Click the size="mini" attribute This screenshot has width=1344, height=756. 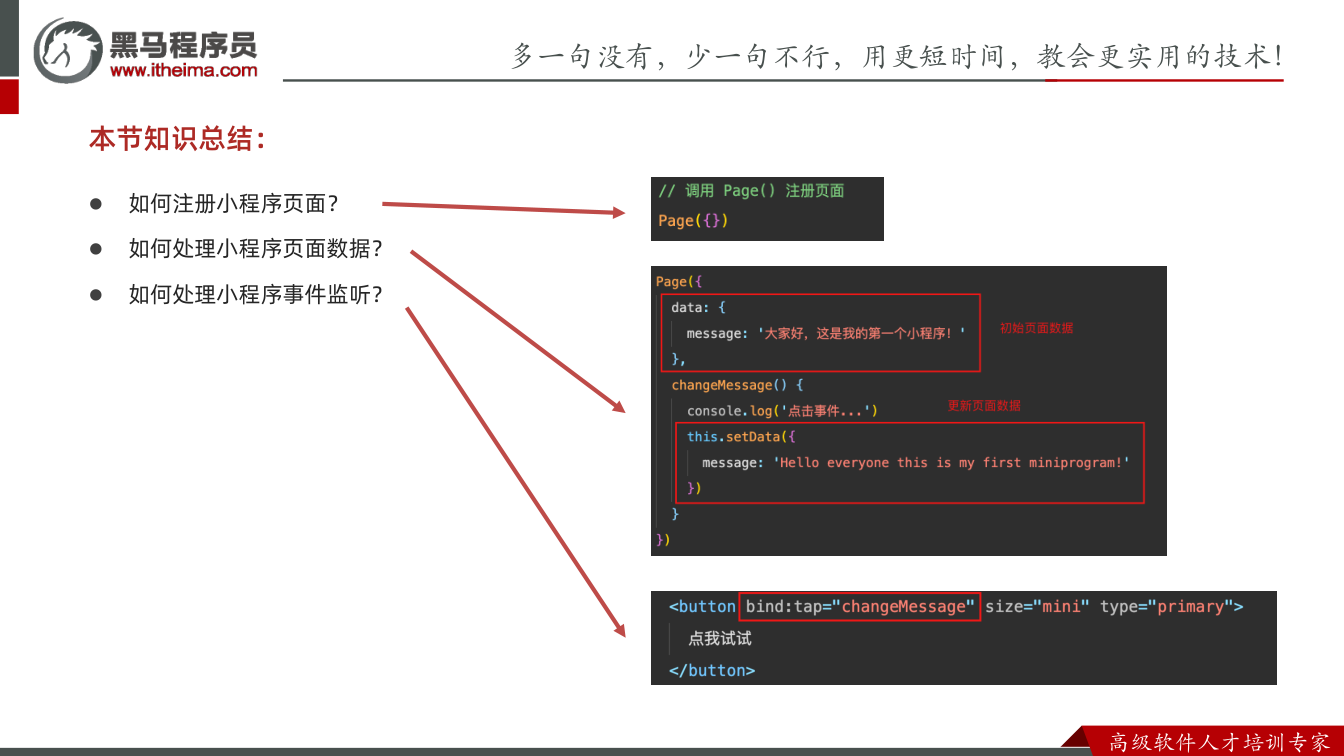pos(1037,607)
